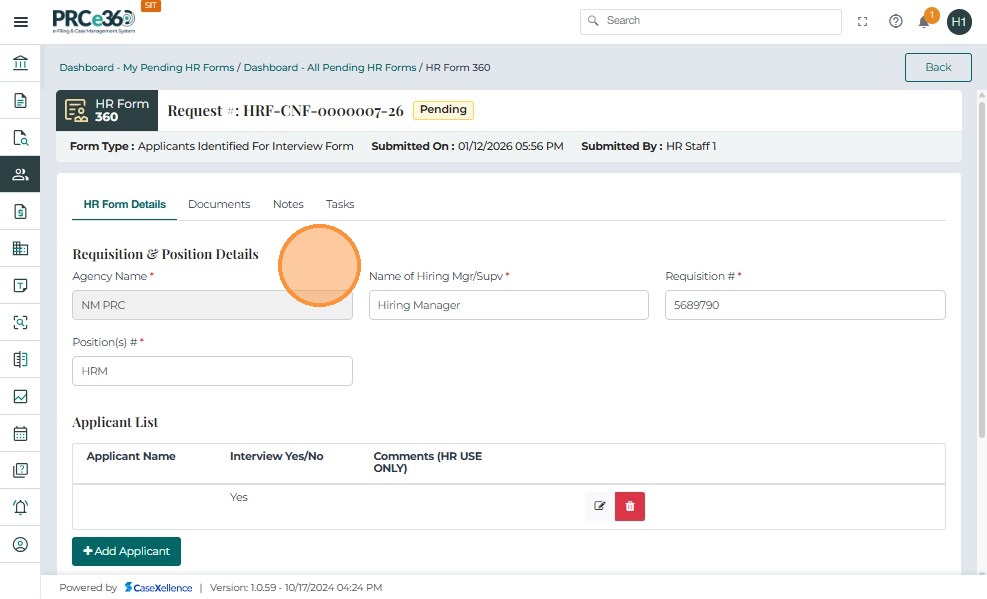Click the dollar document sidebar icon
Image resolution: width=987 pixels, height=599 pixels.
(x=20, y=211)
